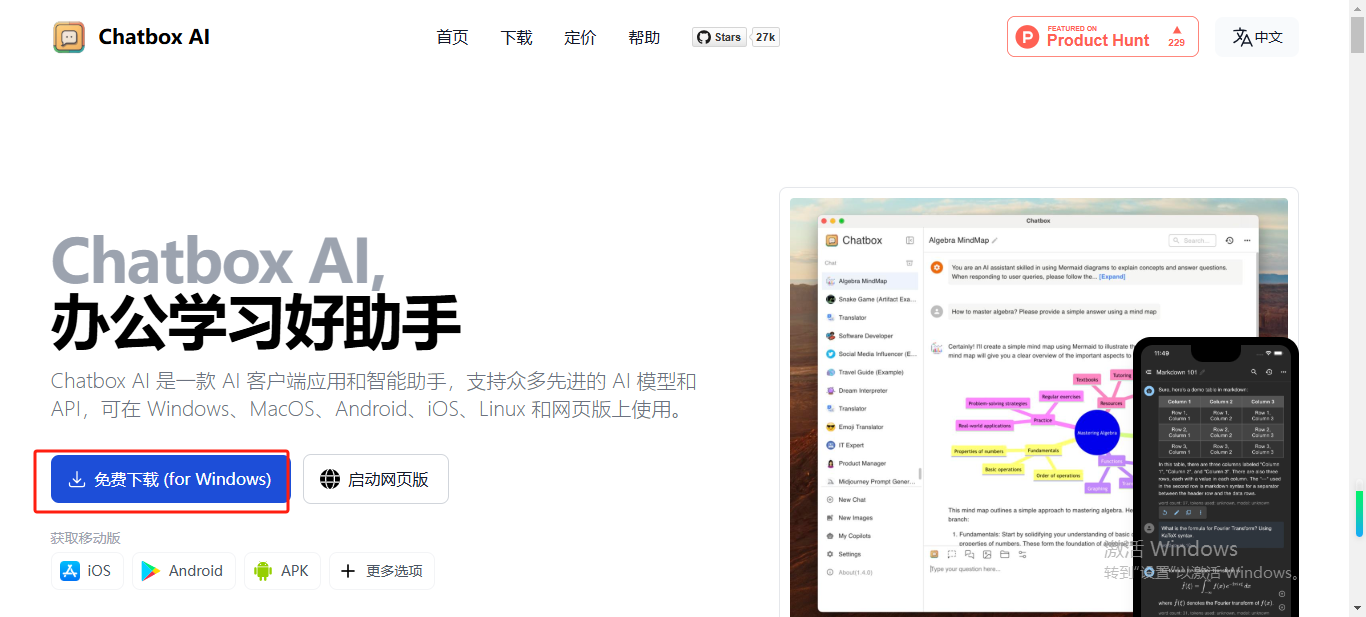Click the Markdown 101 title in phone mockup
The width and height of the screenshot is (1366, 617).
[1177, 371]
